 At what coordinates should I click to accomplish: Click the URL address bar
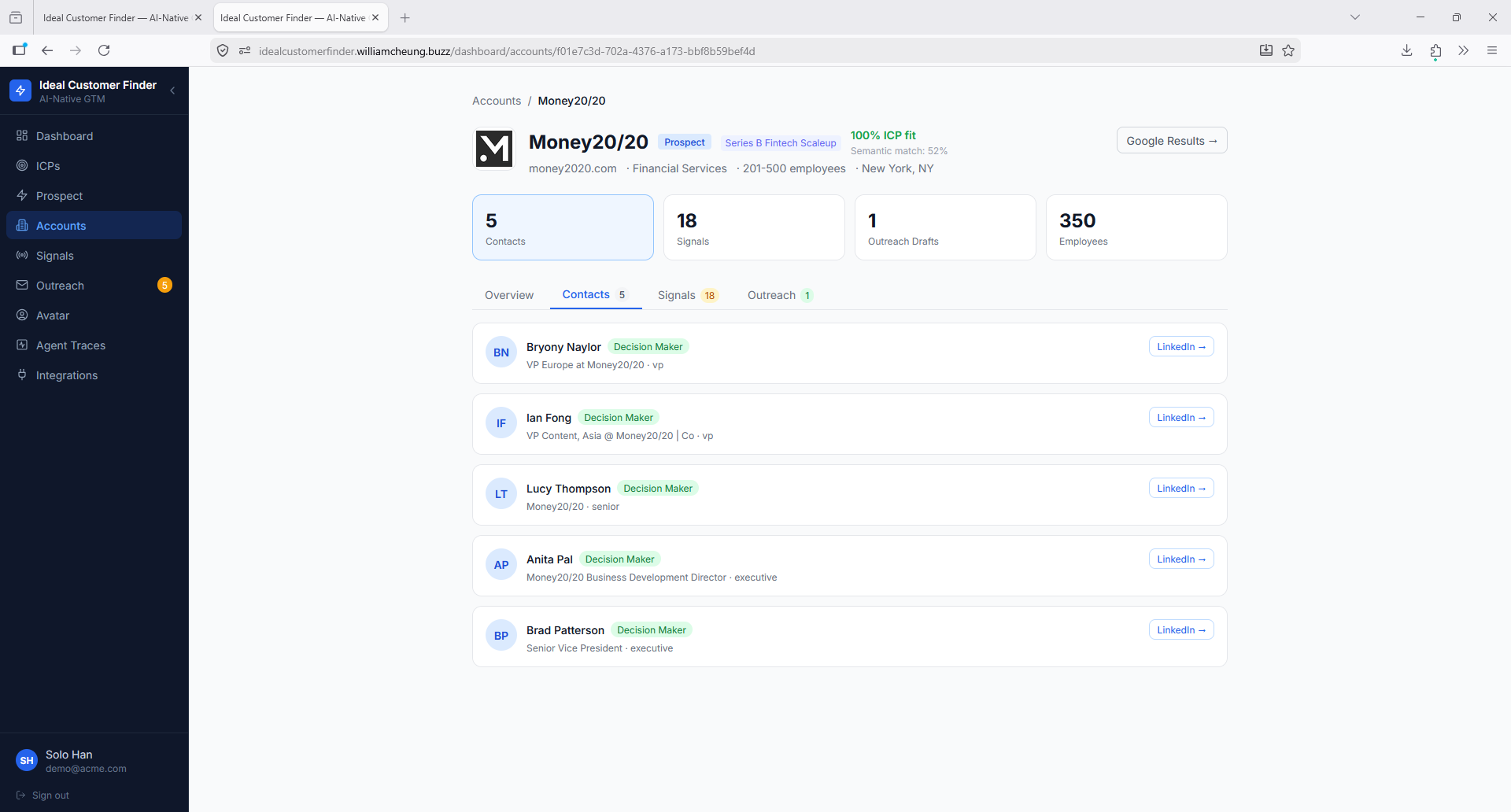(x=754, y=51)
